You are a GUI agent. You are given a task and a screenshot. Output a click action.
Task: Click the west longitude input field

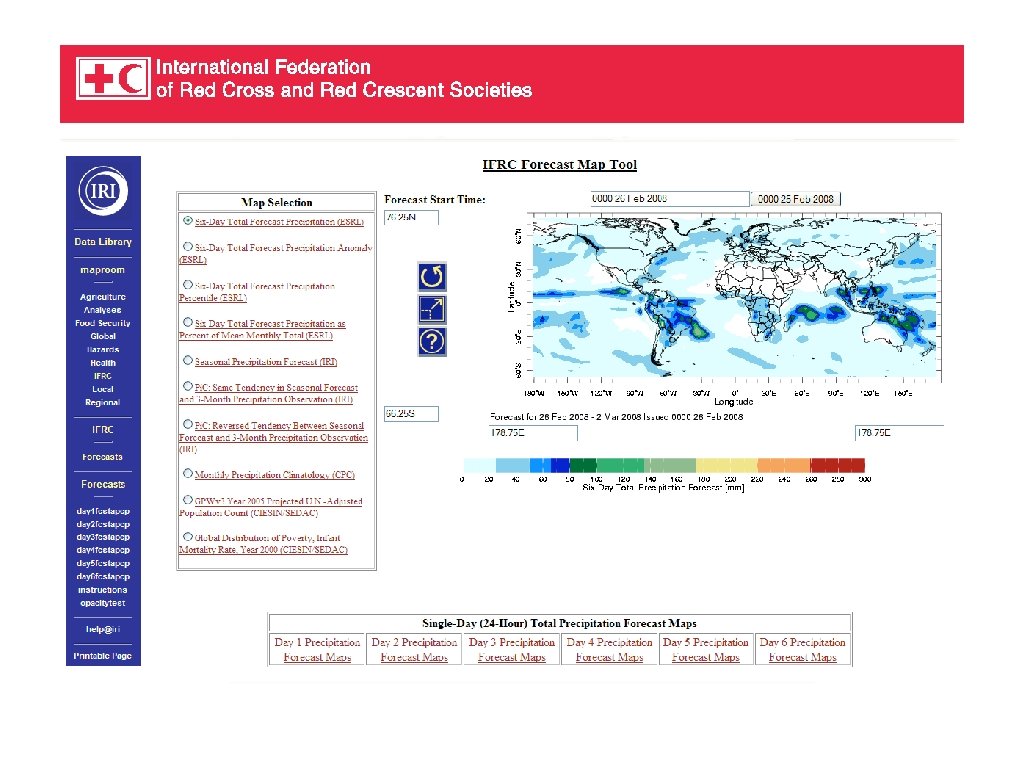click(534, 433)
